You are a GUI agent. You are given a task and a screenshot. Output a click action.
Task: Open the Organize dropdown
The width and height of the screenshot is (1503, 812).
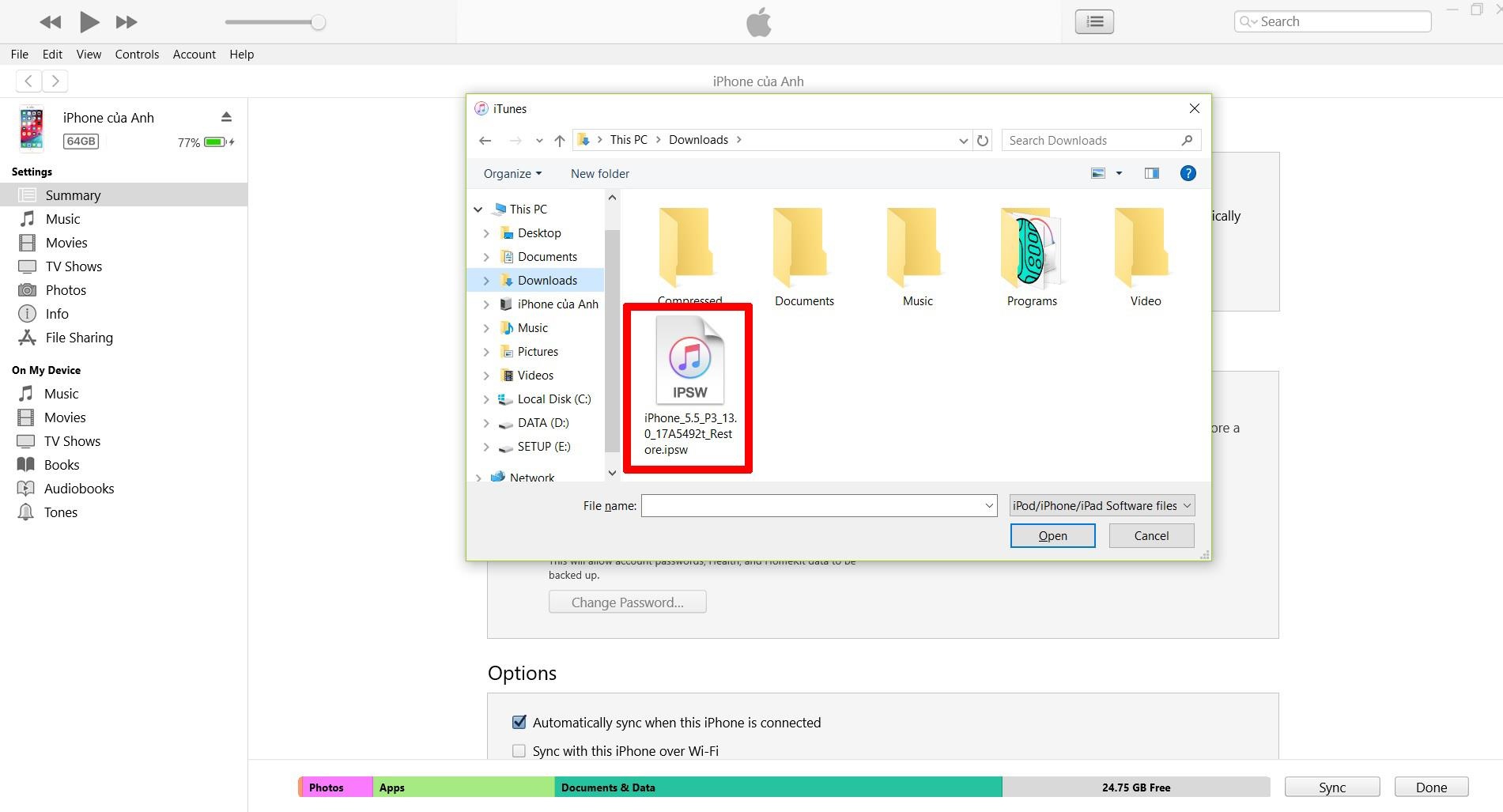(512, 173)
